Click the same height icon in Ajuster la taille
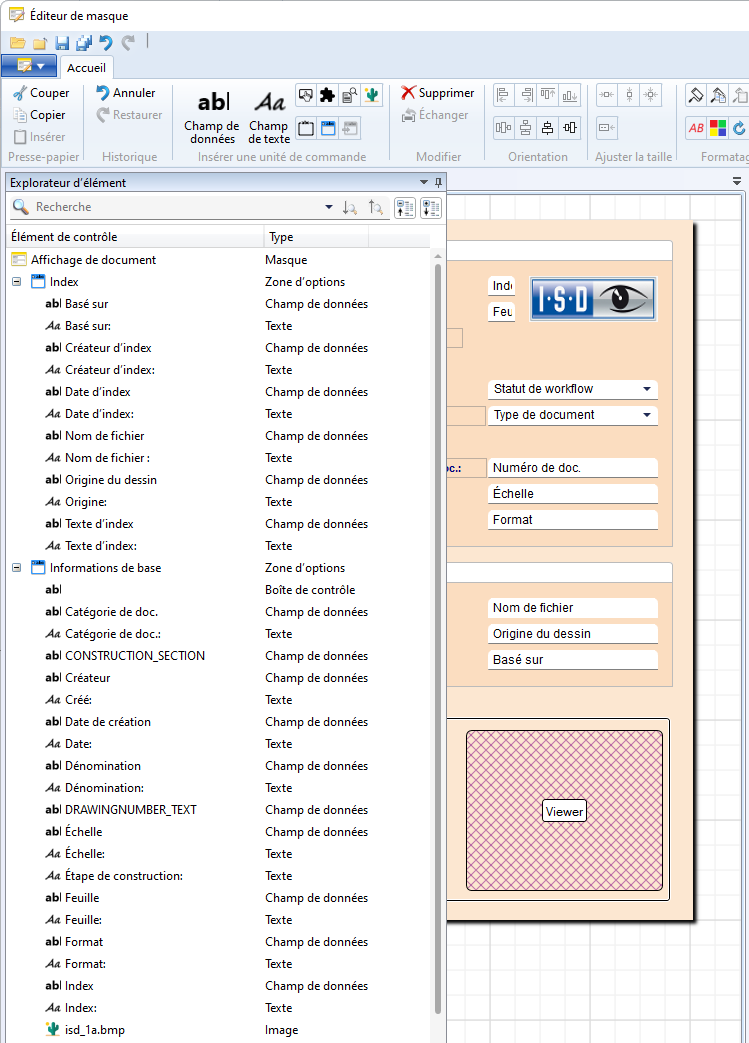The height and width of the screenshot is (1043, 749). [629, 95]
